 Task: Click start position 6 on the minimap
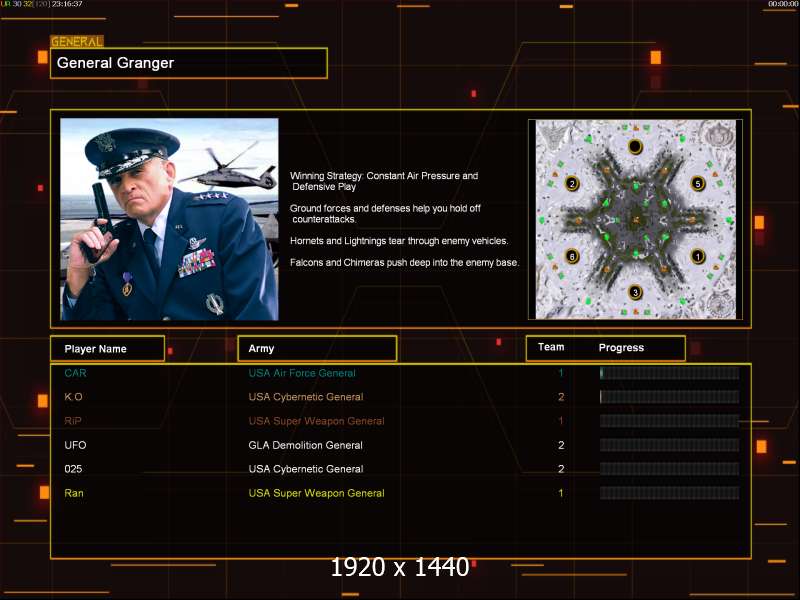click(x=572, y=256)
